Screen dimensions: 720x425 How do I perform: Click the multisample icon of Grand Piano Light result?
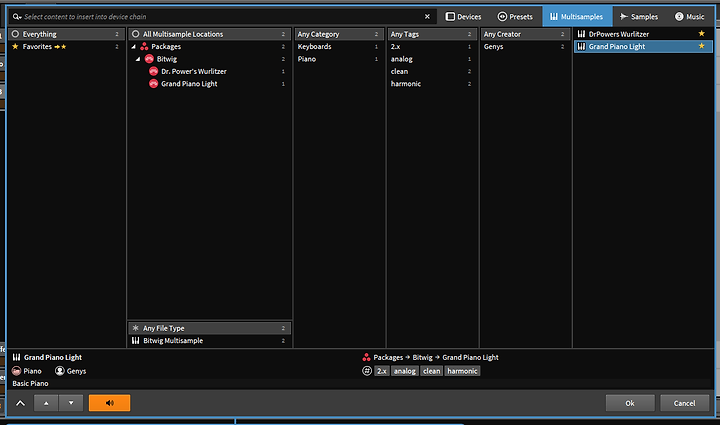pos(581,46)
